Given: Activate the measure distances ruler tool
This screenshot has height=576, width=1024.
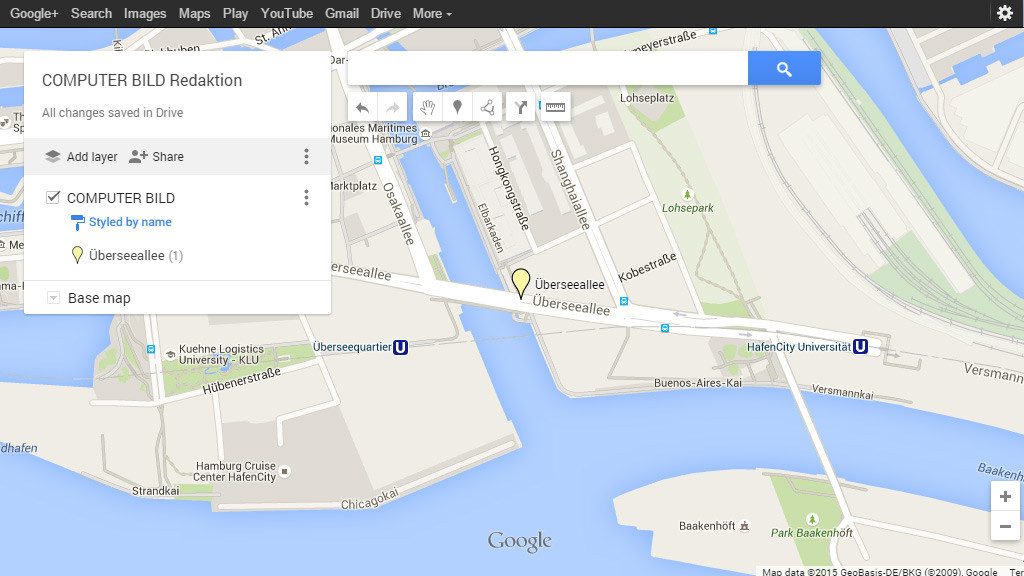Looking at the screenshot, I should click(554, 106).
